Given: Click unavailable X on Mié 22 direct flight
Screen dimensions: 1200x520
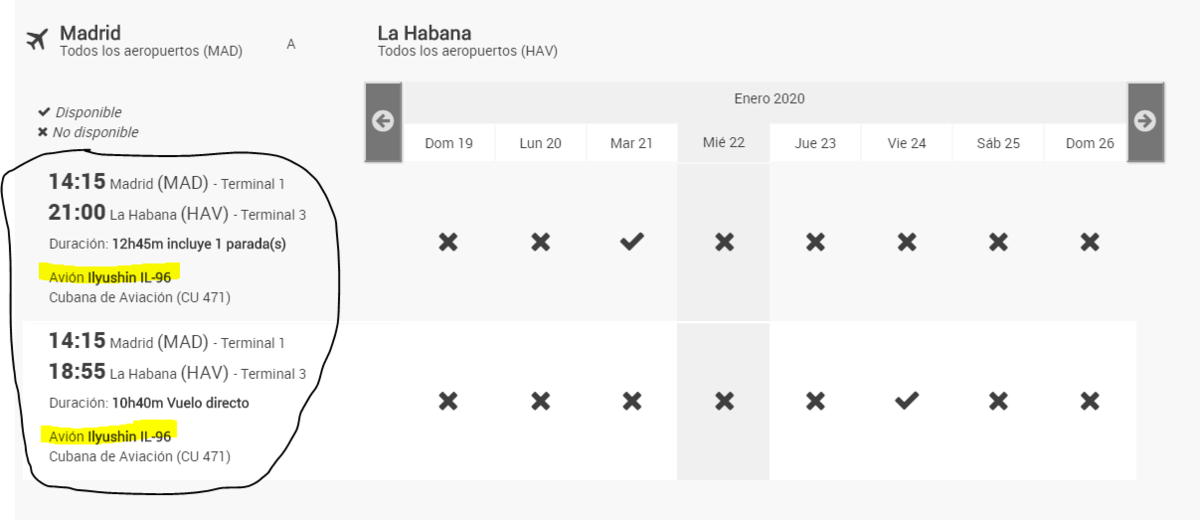Looking at the screenshot, I should point(724,401).
